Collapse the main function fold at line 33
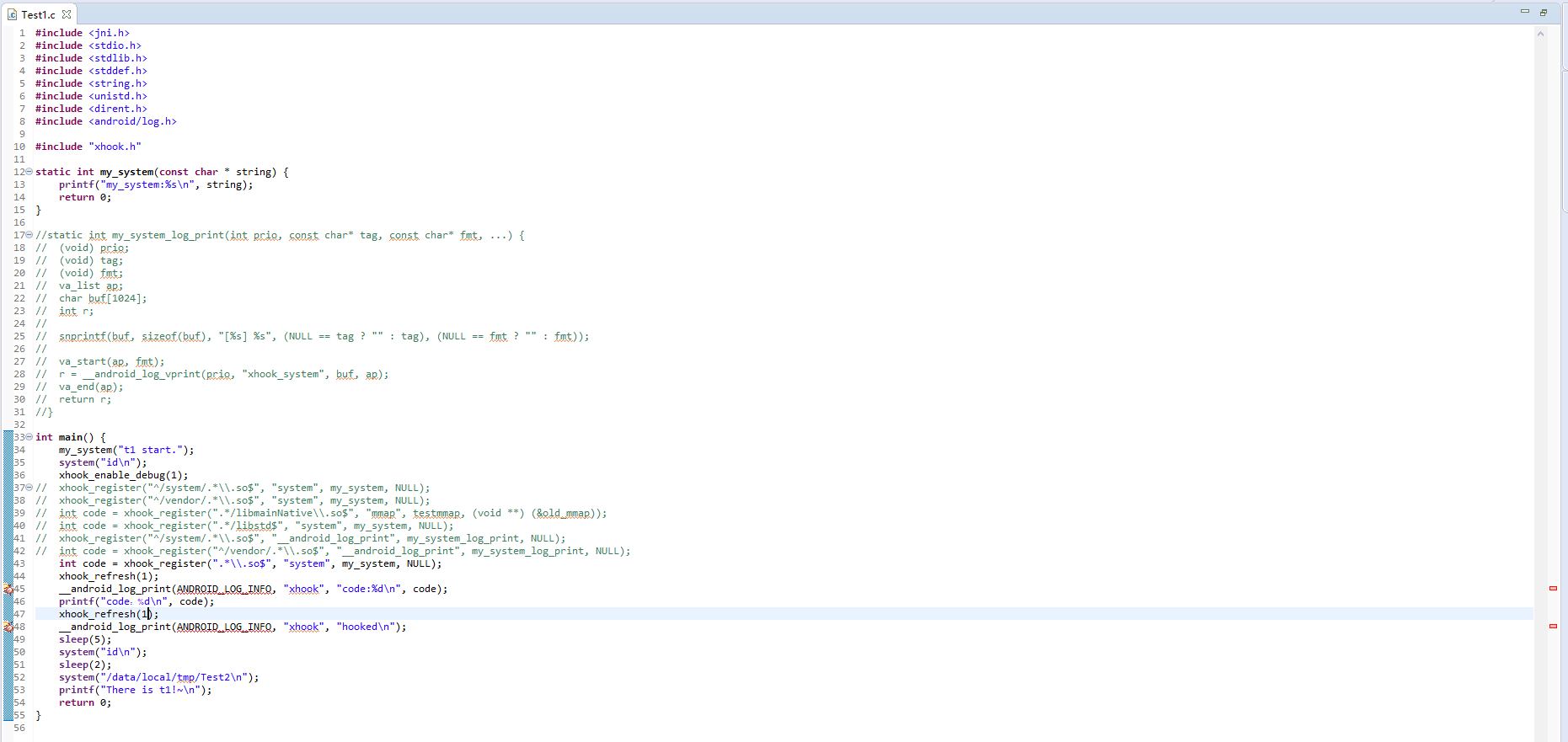Screen dimensions: 1568x742 29,437
